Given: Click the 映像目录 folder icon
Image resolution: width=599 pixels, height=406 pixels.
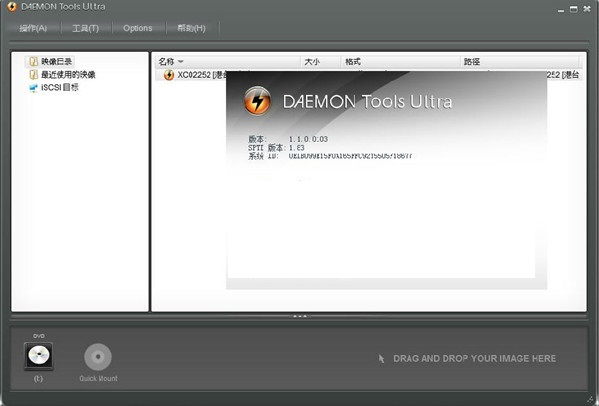Looking at the screenshot, I should click(34, 61).
